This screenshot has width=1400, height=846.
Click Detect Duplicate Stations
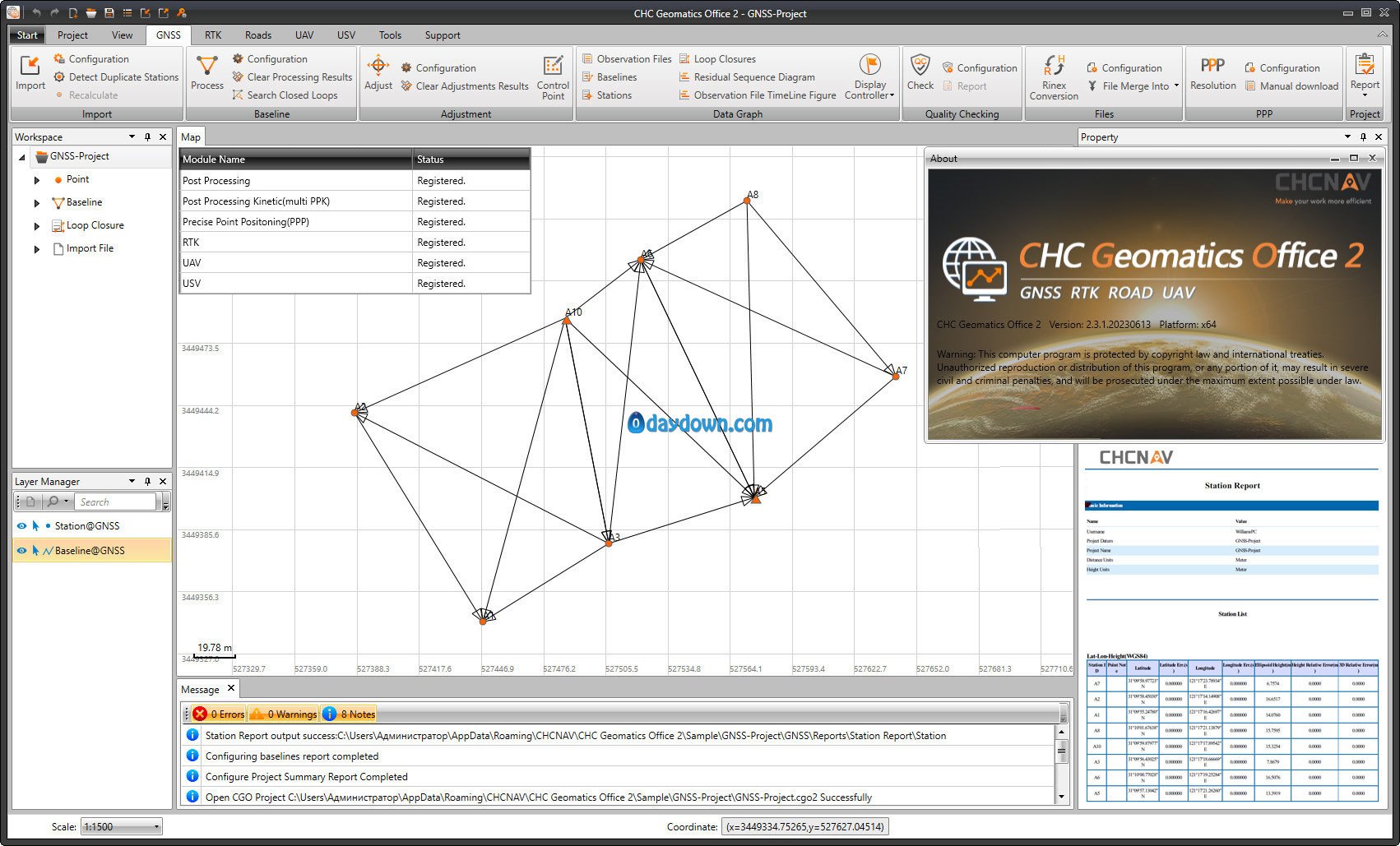[116, 77]
